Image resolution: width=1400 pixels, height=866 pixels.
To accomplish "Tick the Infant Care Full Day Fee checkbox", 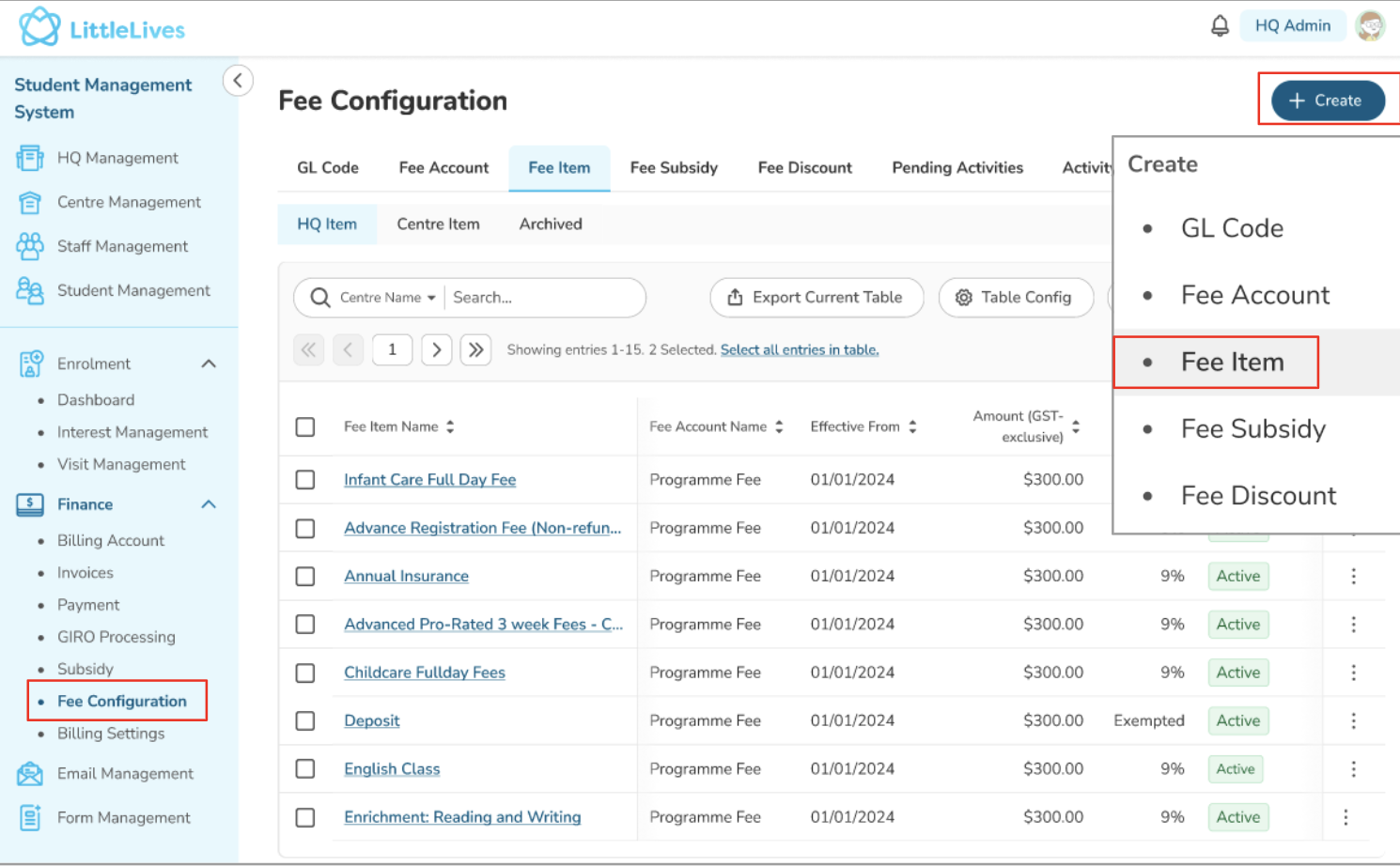I will tap(305, 480).
